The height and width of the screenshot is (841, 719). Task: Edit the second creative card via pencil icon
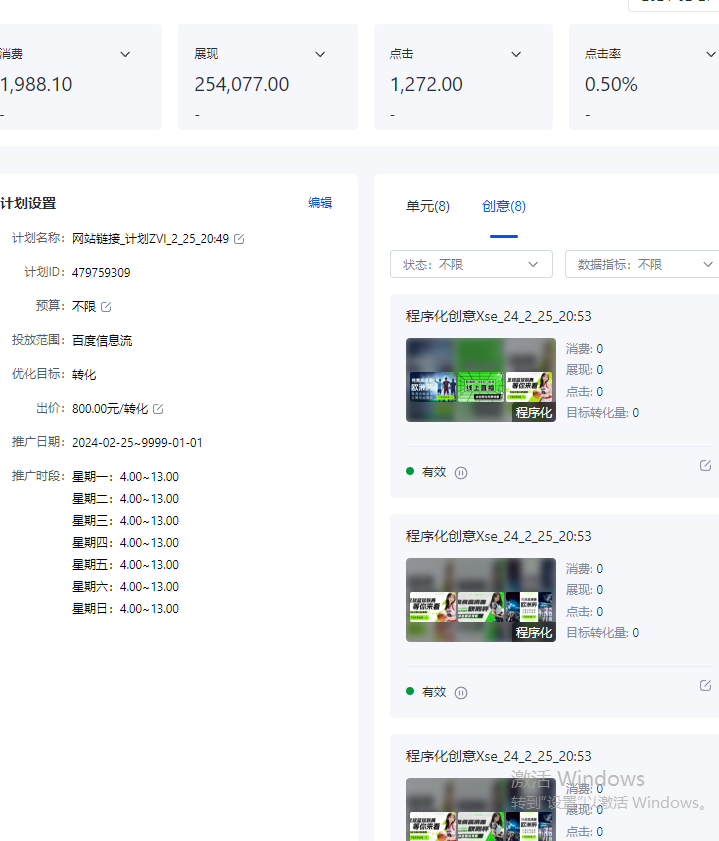[x=705, y=686]
